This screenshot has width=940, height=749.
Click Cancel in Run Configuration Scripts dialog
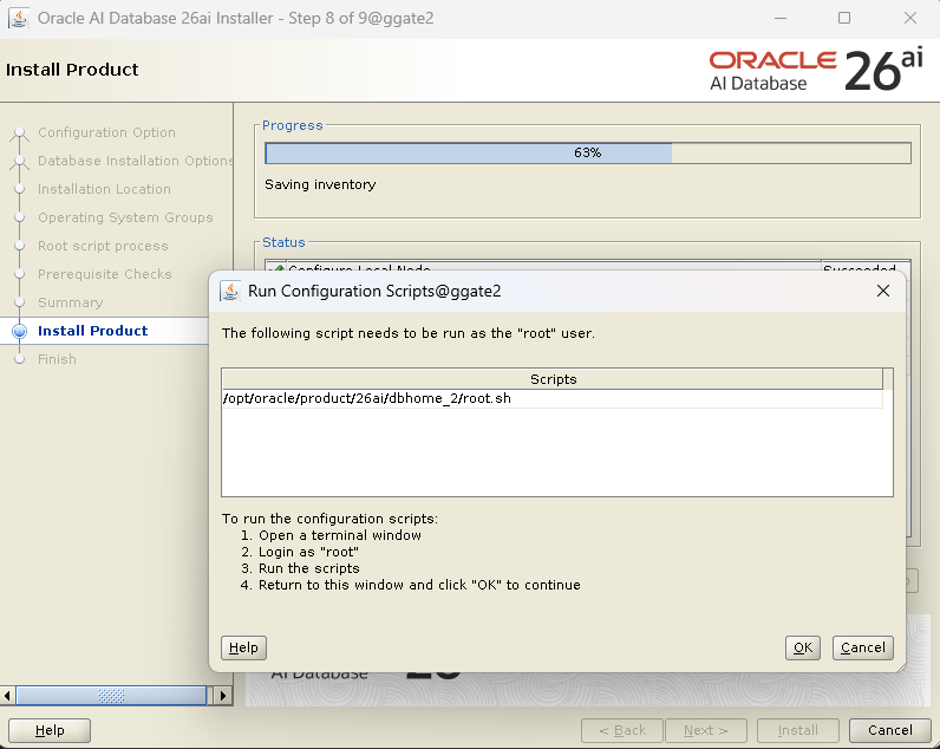click(863, 648)
